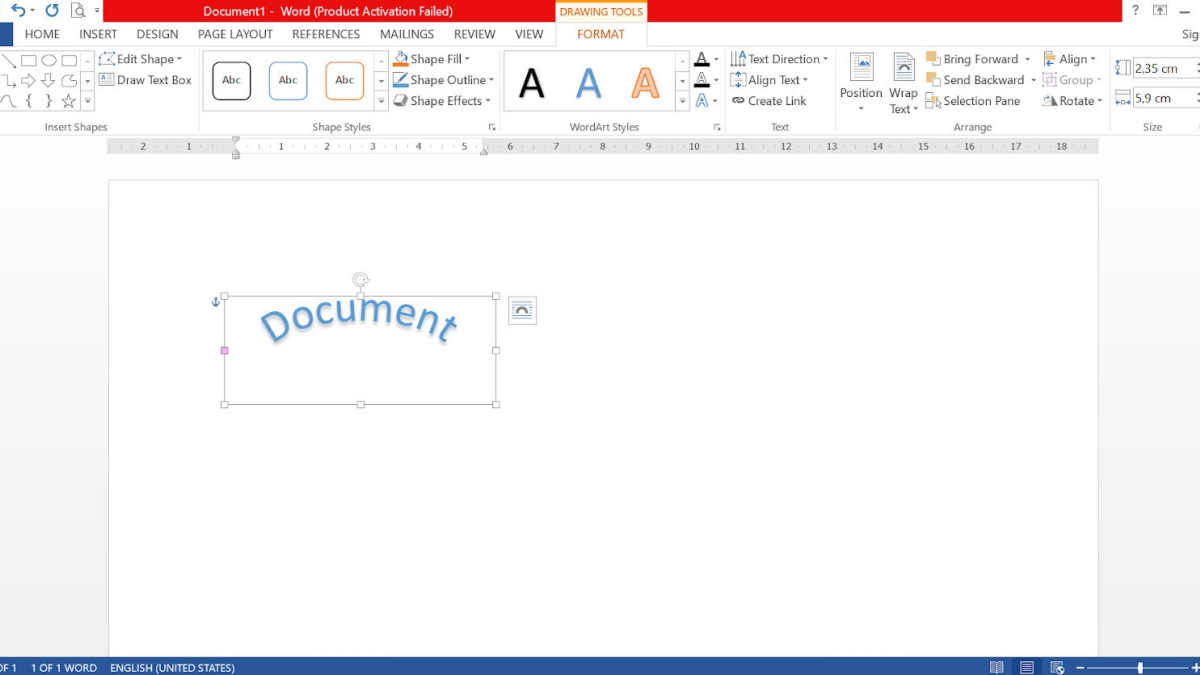Pick the right block arrow shape
Image resolution: width=1200 pixels, height=675 pixels.
[x=28, y=80]
